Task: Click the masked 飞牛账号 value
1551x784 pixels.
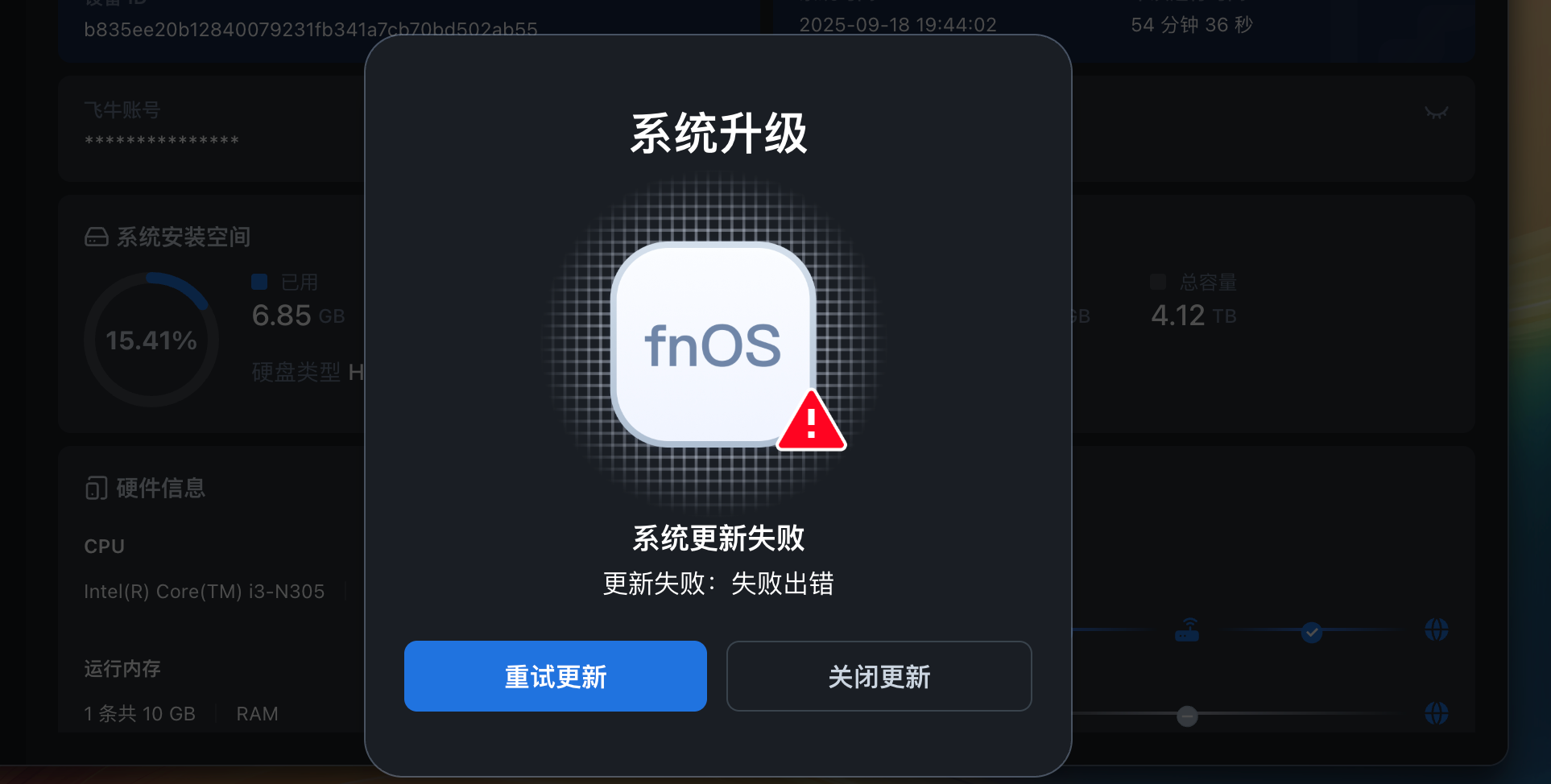Action: pyautogui.click(x=162, y=142)
